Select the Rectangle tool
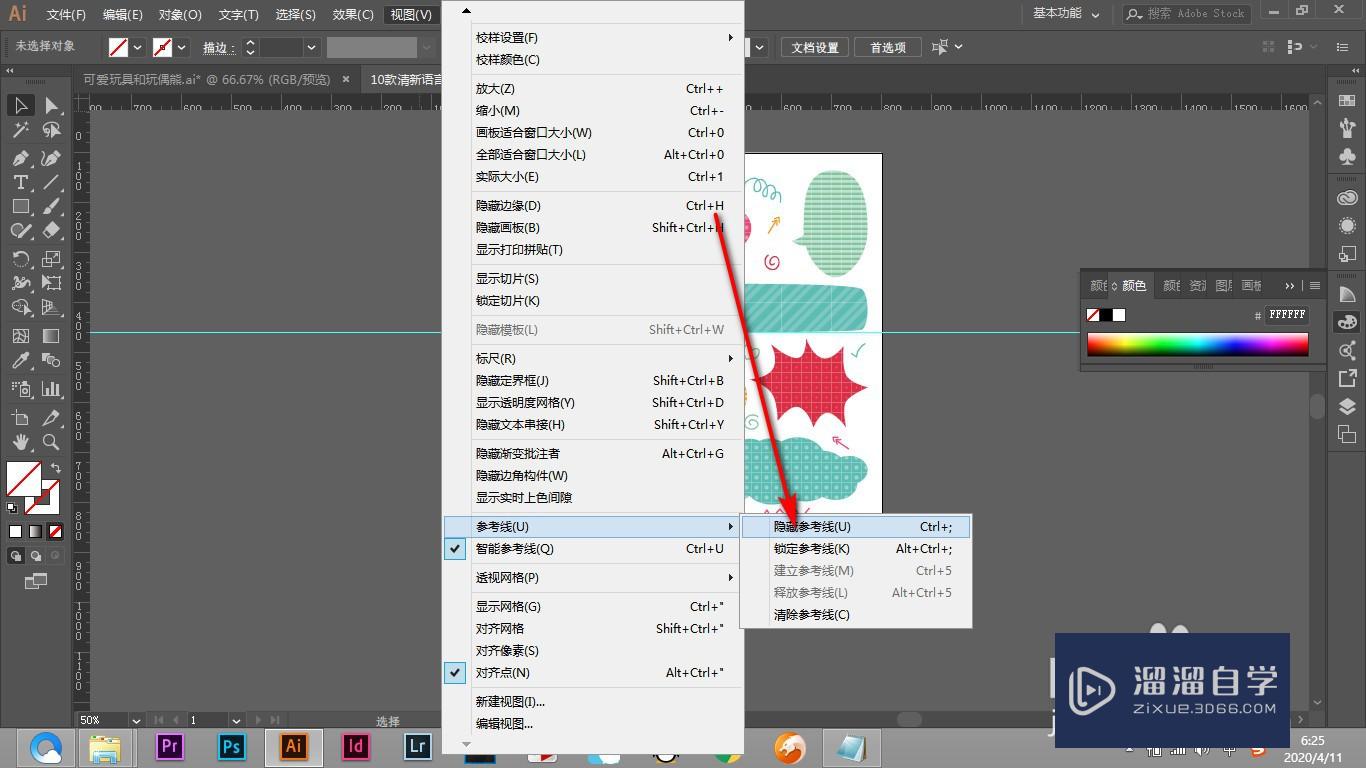Viewport: 1366px width, 768px height. [x=20, y=206]
